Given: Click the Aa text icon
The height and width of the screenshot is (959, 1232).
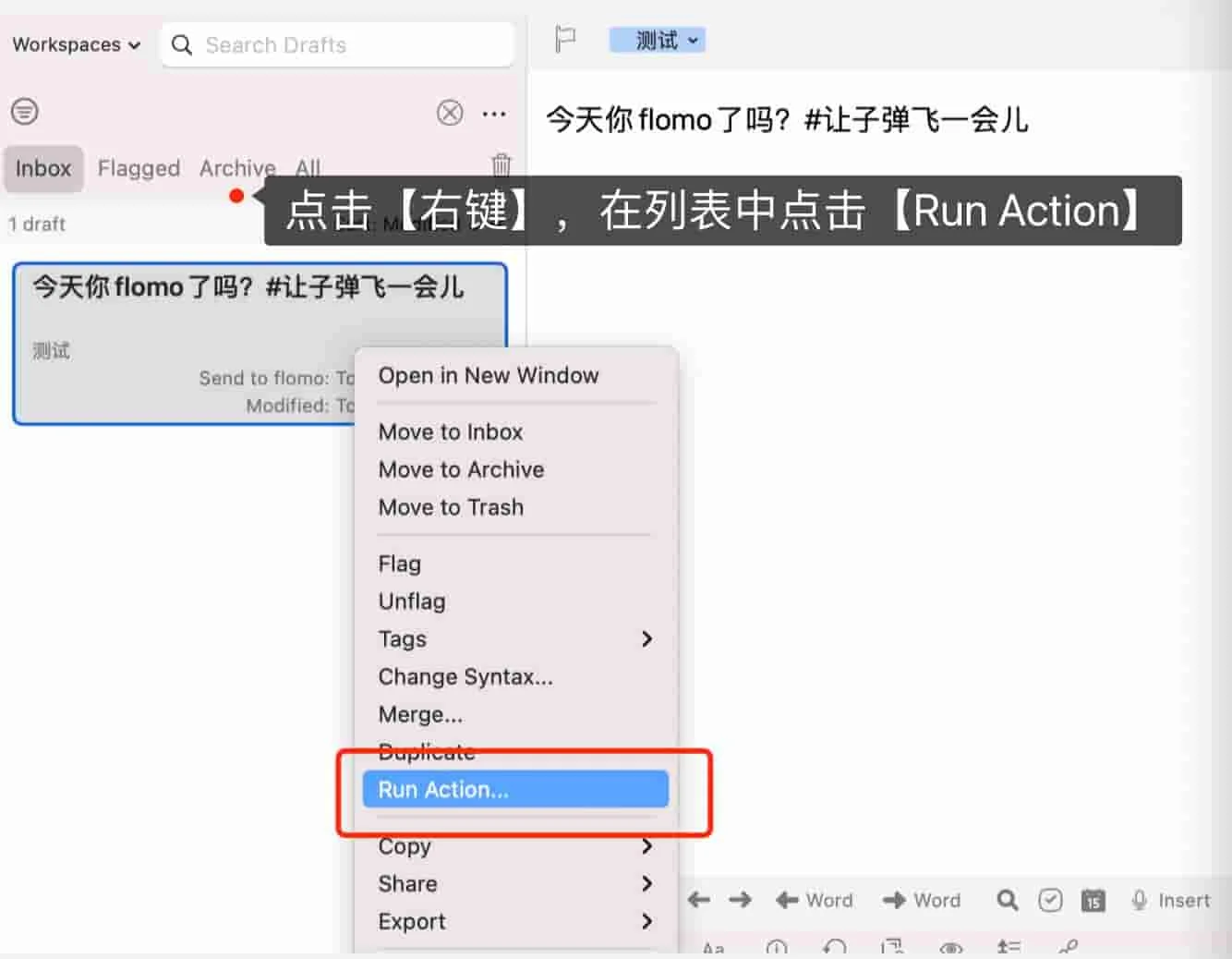Looking at the screenshot, I should click(x=713, y=949).
